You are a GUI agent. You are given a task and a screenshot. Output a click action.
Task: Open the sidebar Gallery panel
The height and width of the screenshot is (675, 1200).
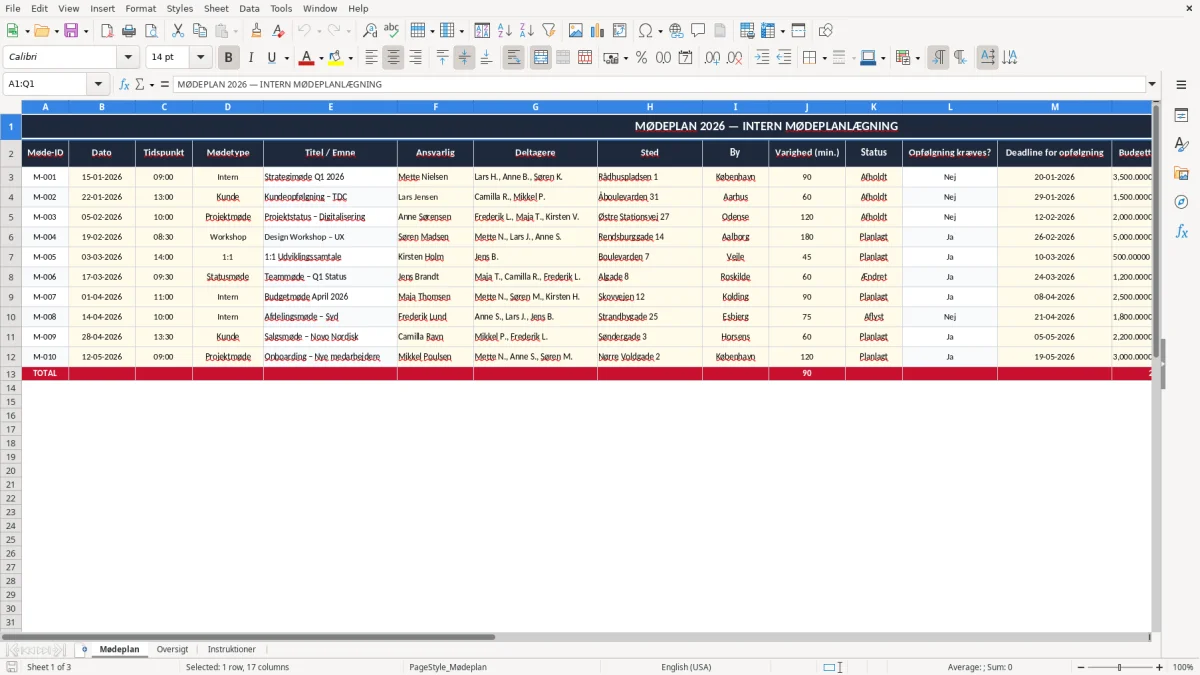click(1181, 173)
